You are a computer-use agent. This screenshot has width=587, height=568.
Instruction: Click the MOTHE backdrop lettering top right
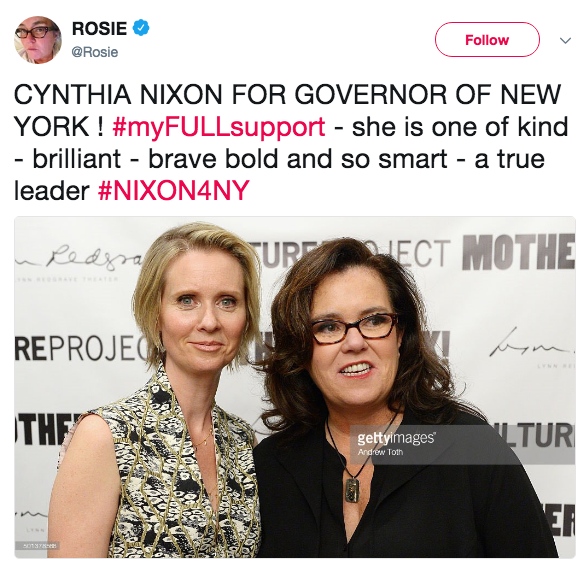518,252
